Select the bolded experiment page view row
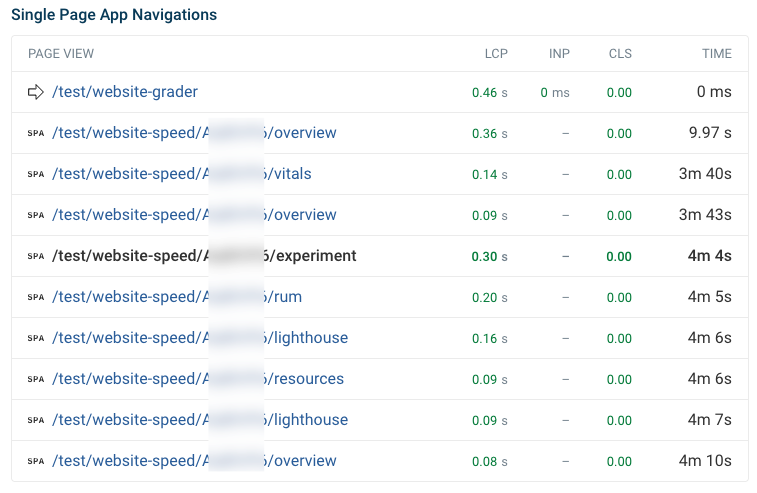The width and height of the screenshot is (757, 493). pos(380,256)
